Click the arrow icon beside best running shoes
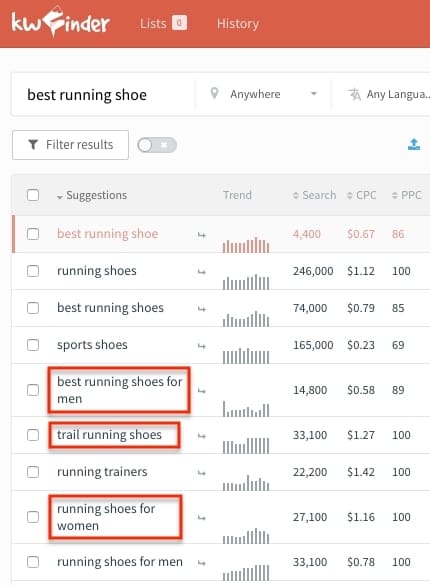 click(x=201, y=309)
